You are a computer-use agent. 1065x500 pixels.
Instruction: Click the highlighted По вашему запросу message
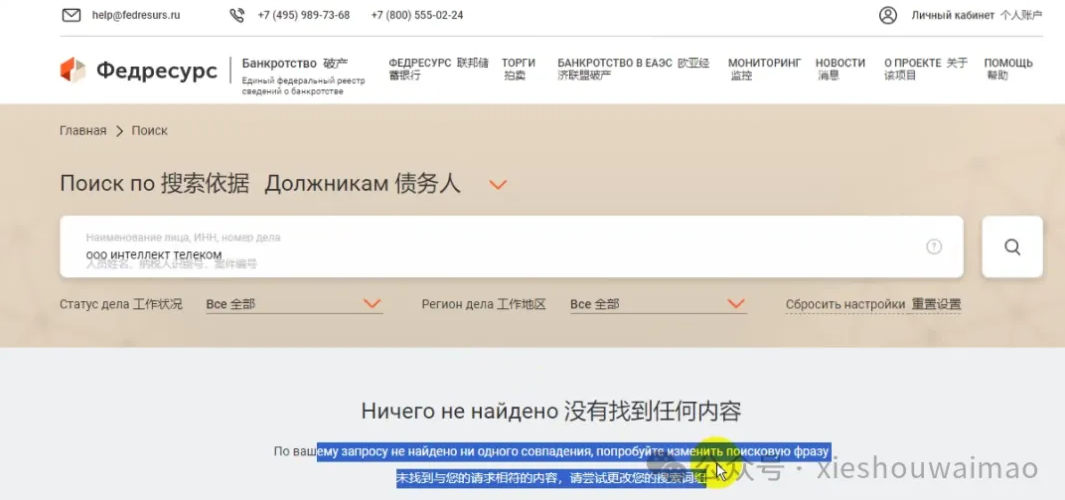point(552,451)
